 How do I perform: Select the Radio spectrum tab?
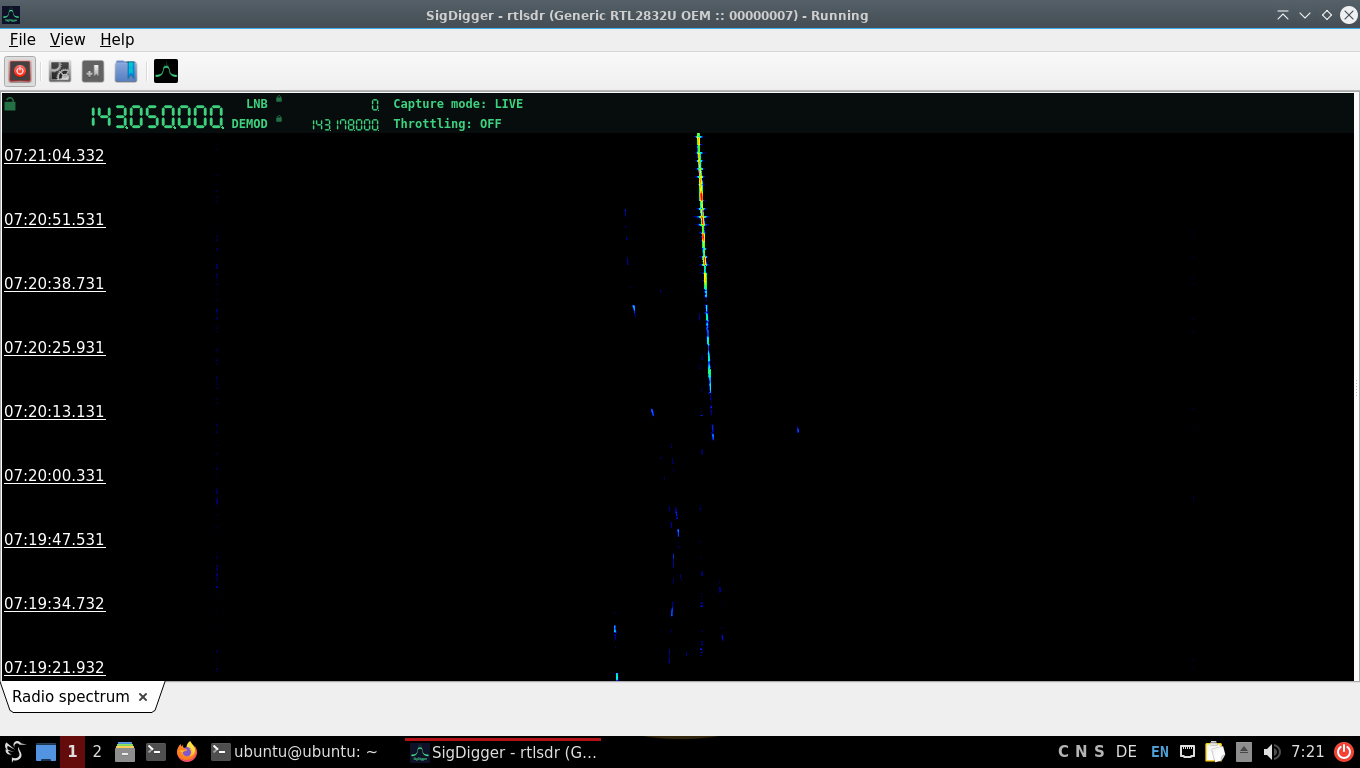[71, 697]
